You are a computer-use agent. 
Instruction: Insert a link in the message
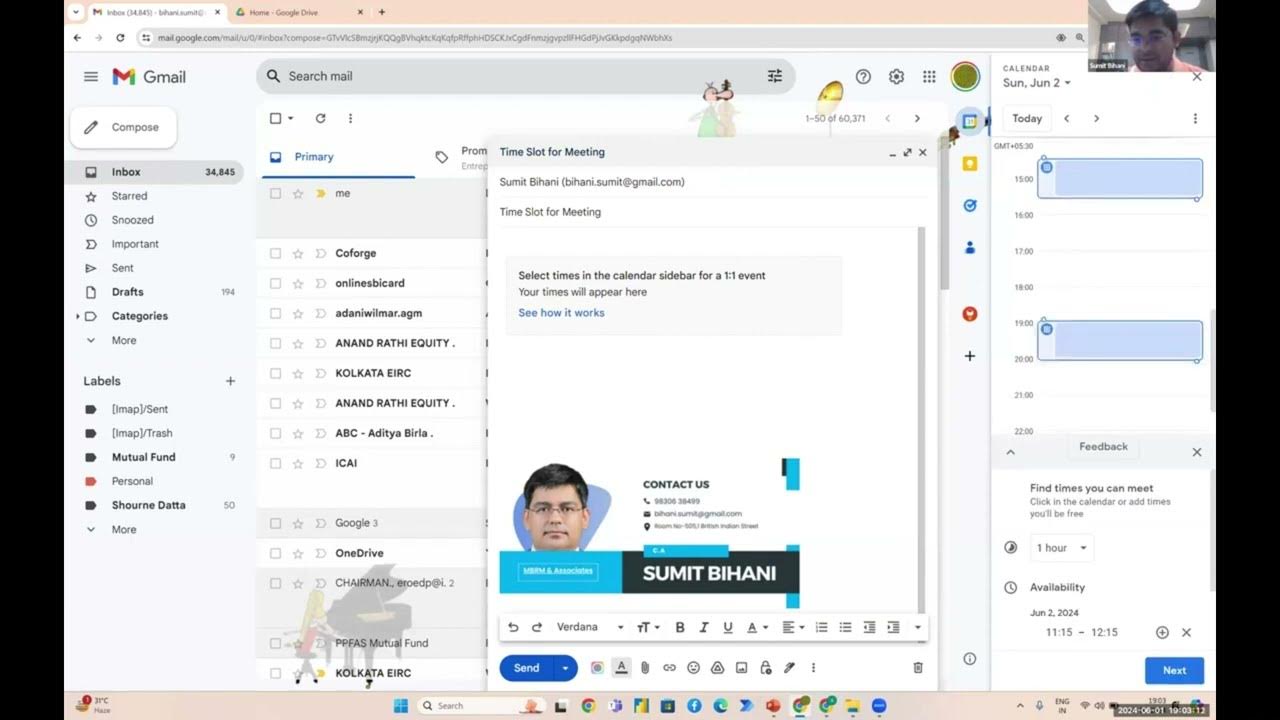669,668
